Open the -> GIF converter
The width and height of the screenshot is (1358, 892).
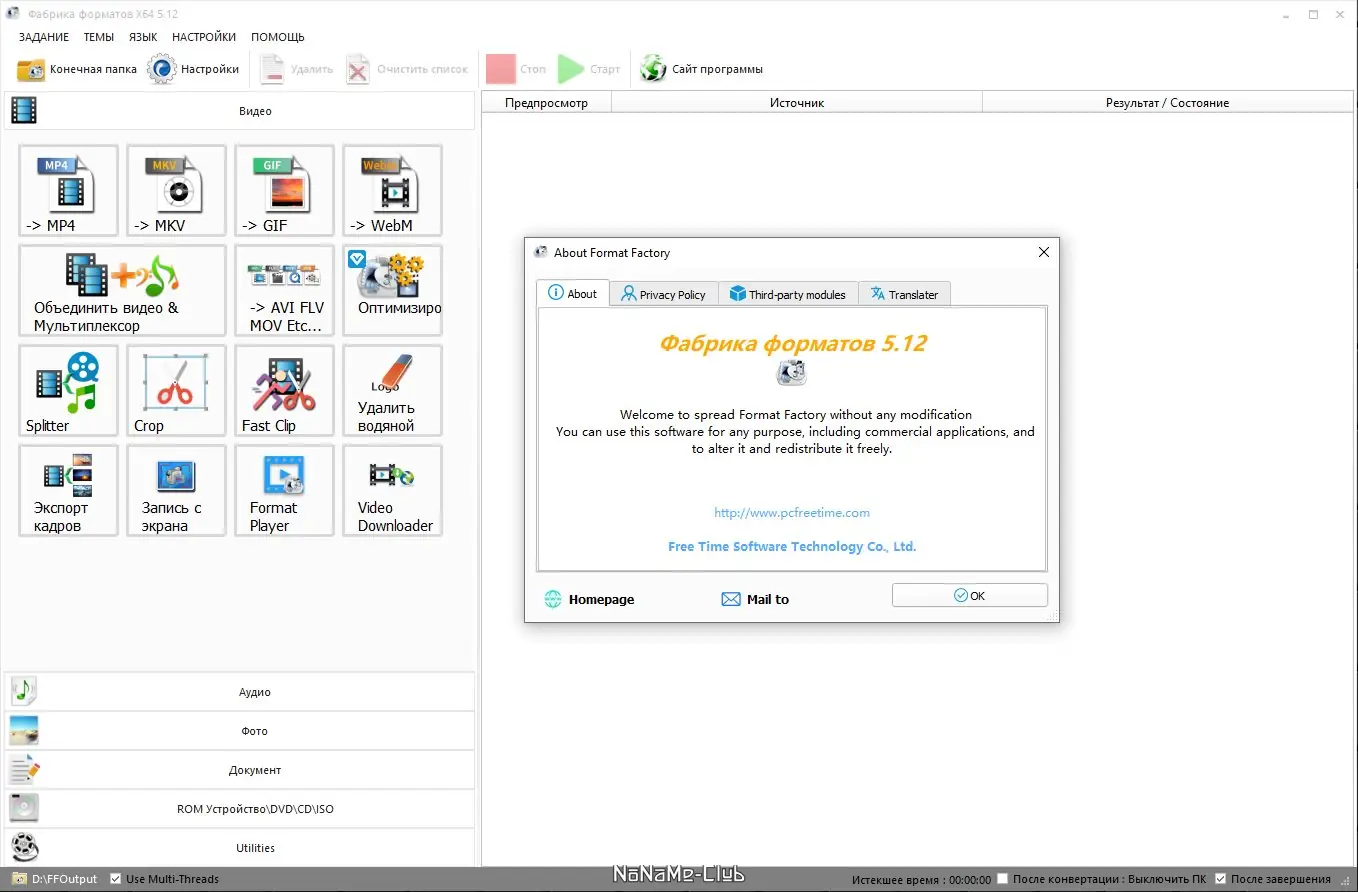[x=284, y=190]
